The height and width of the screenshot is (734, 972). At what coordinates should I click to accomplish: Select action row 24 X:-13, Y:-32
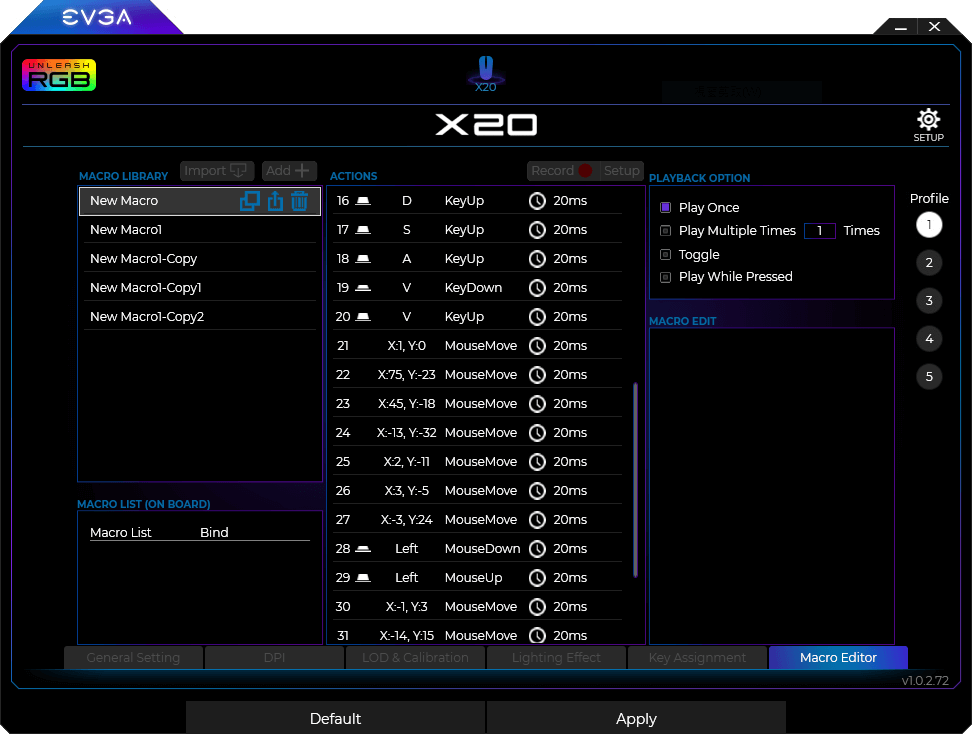(x=477, y=433)
